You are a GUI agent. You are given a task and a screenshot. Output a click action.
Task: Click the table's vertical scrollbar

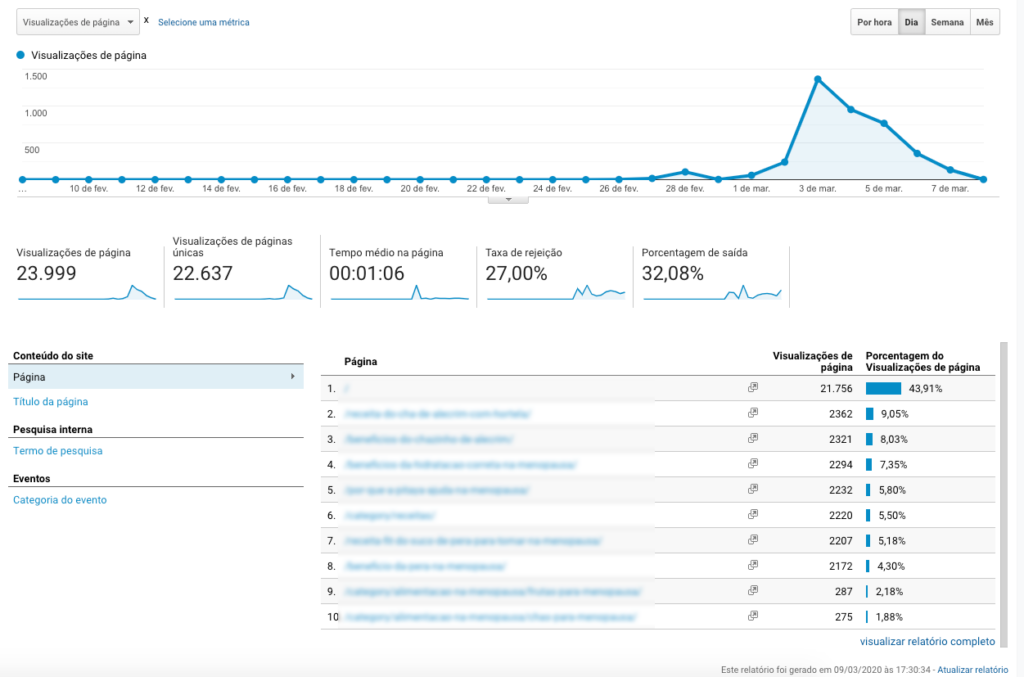(1004, 494)
